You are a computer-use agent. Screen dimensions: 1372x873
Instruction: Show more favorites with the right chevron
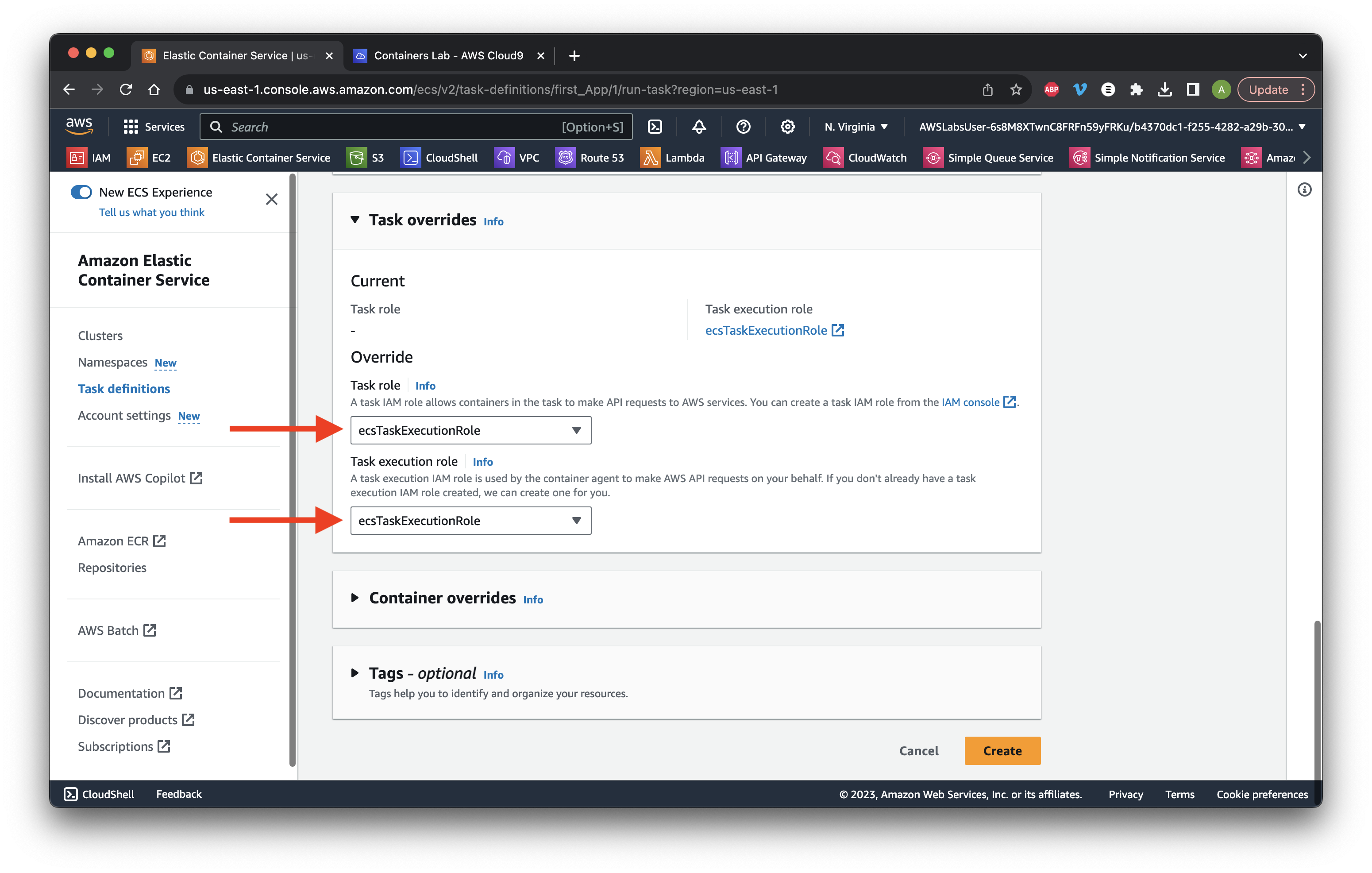(x=1307, y=158)
